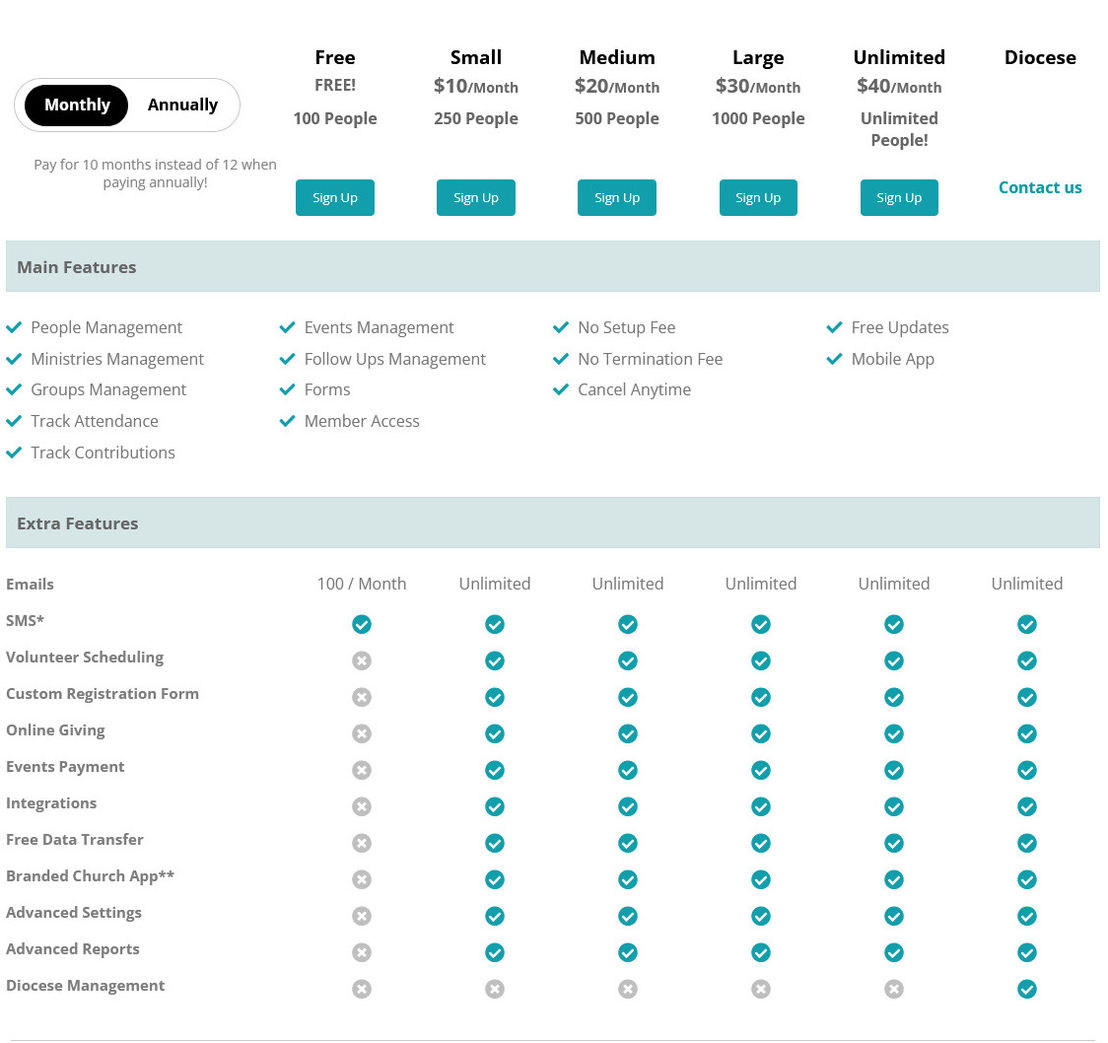
Task: Click the Extra Features section header
Action: (553, 523)
